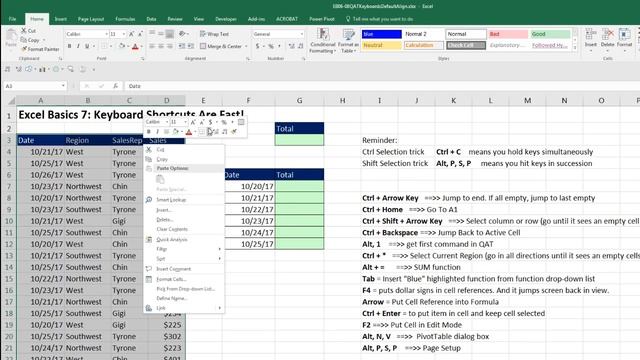Click Cut in the Clipboard ribbon group
This screenshot has height=360, width=640.
(29, 31)
